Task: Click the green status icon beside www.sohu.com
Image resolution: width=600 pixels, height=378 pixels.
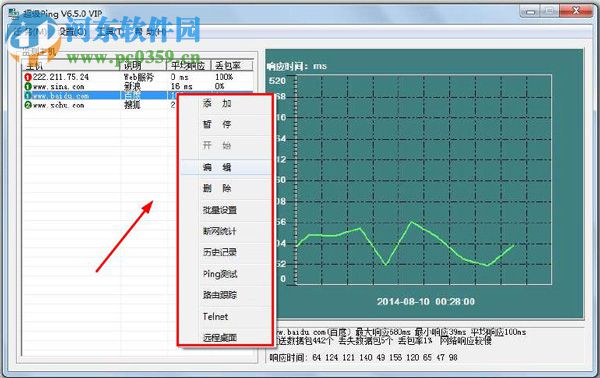Action: tap(28, 105)
